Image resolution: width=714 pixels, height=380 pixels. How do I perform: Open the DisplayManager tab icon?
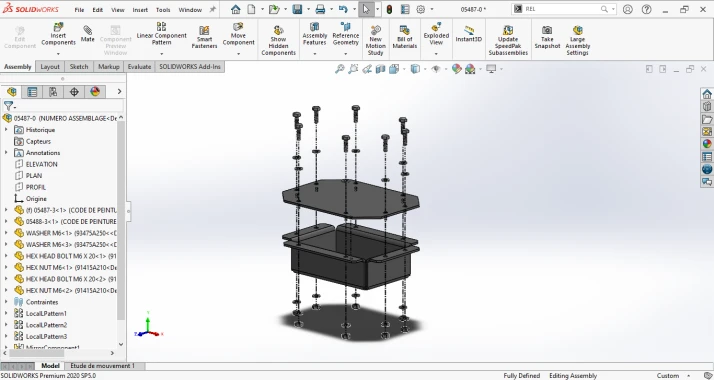coord(95,91)
